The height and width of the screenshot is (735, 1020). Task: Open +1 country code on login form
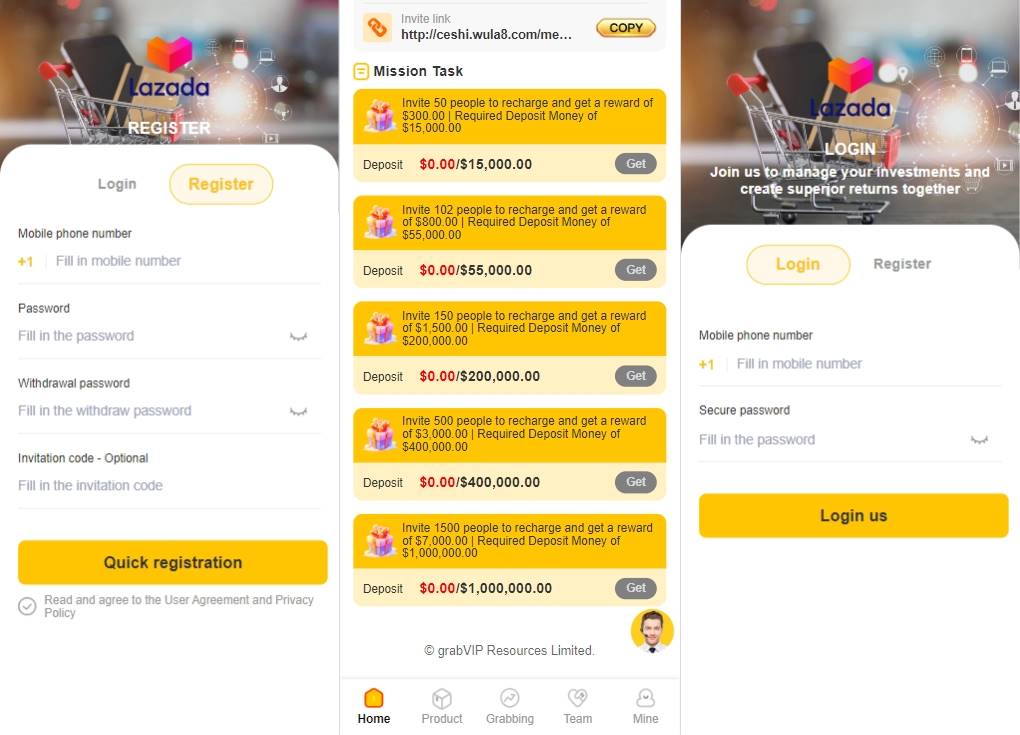click(706, 364)
